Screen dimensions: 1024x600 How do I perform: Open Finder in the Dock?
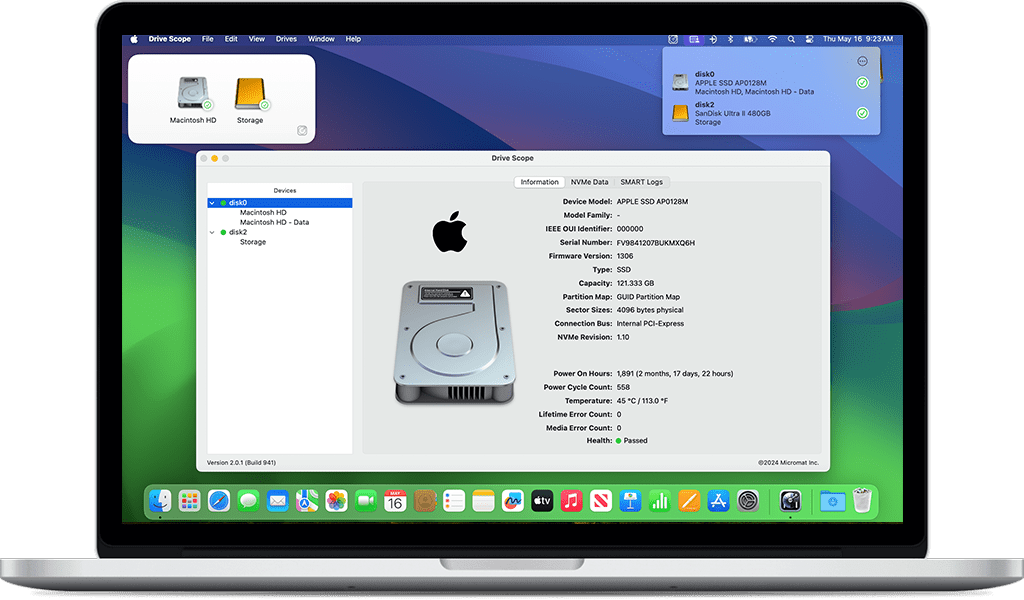pyautogui.click(x=160, y=501)
